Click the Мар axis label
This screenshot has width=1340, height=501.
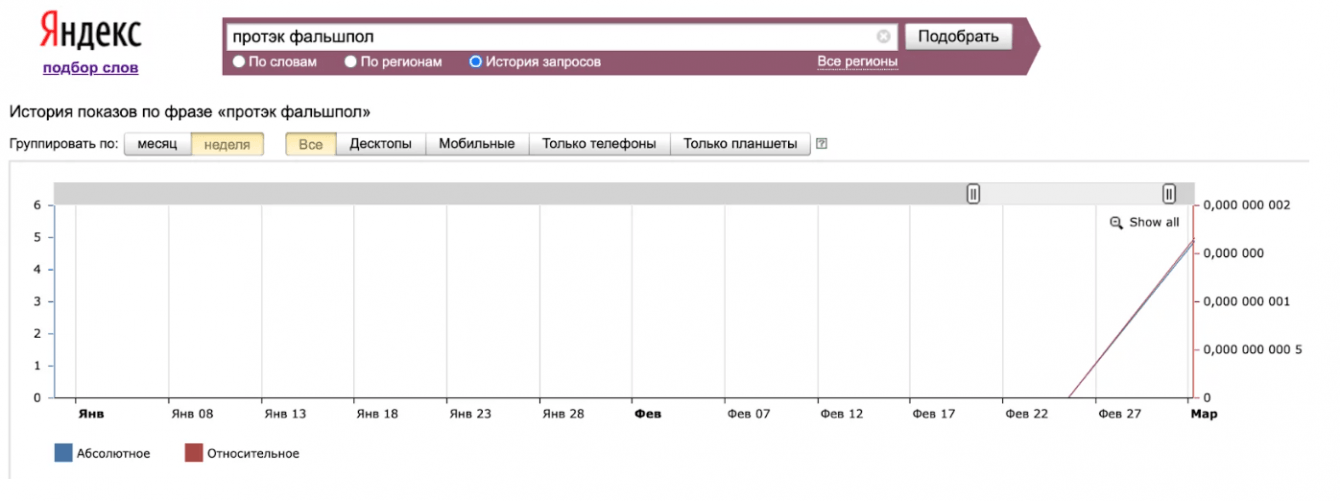(1204, 413)
